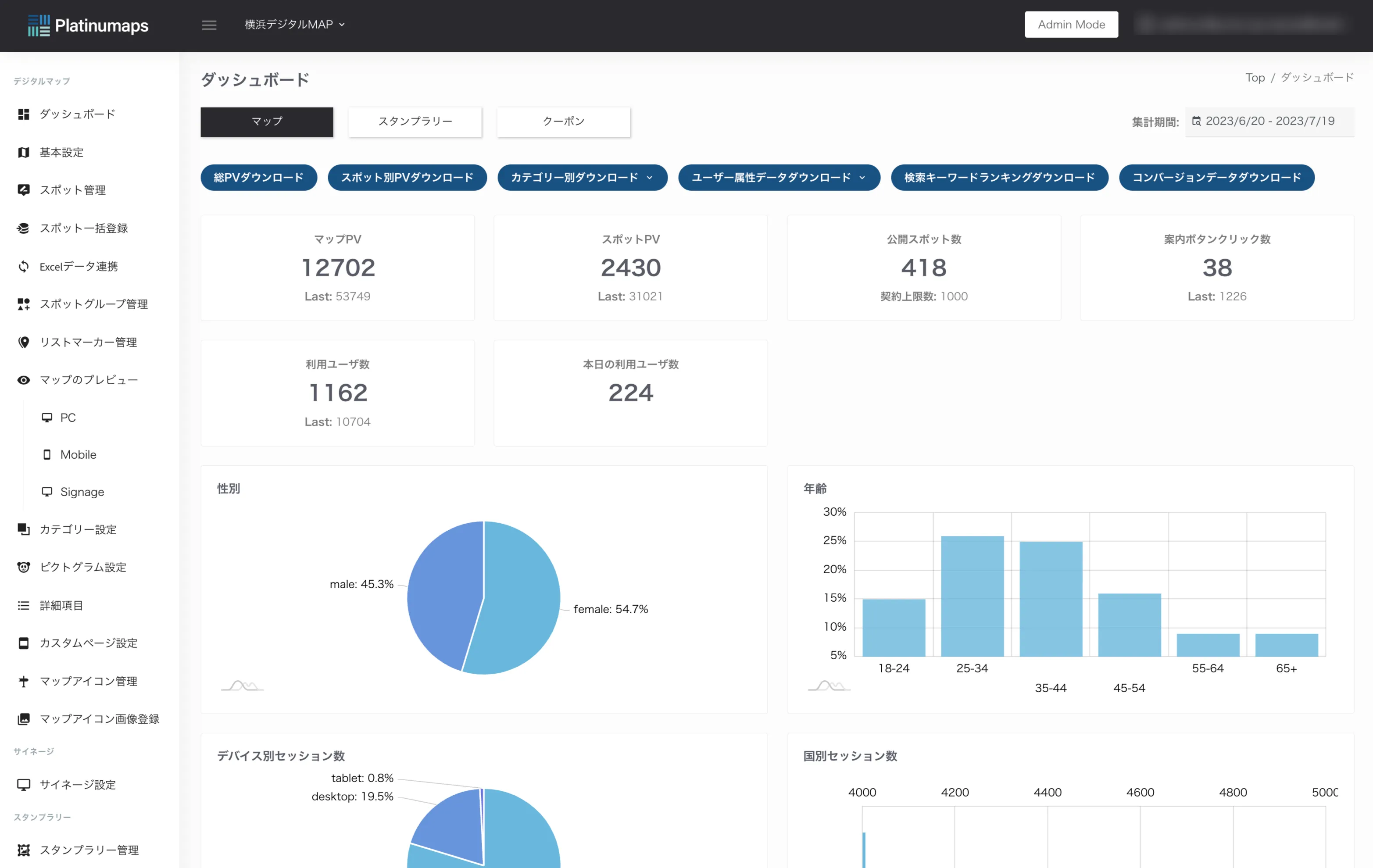Click the list marker management pin icon

coord(23,342)
